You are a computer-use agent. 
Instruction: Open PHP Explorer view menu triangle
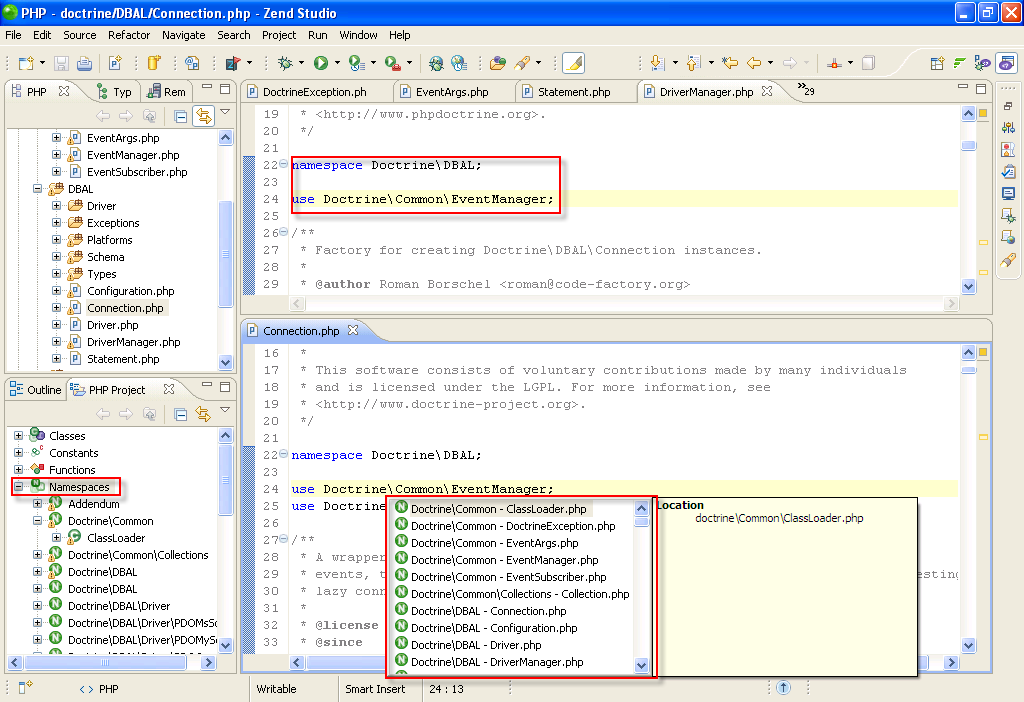[225, 113]
